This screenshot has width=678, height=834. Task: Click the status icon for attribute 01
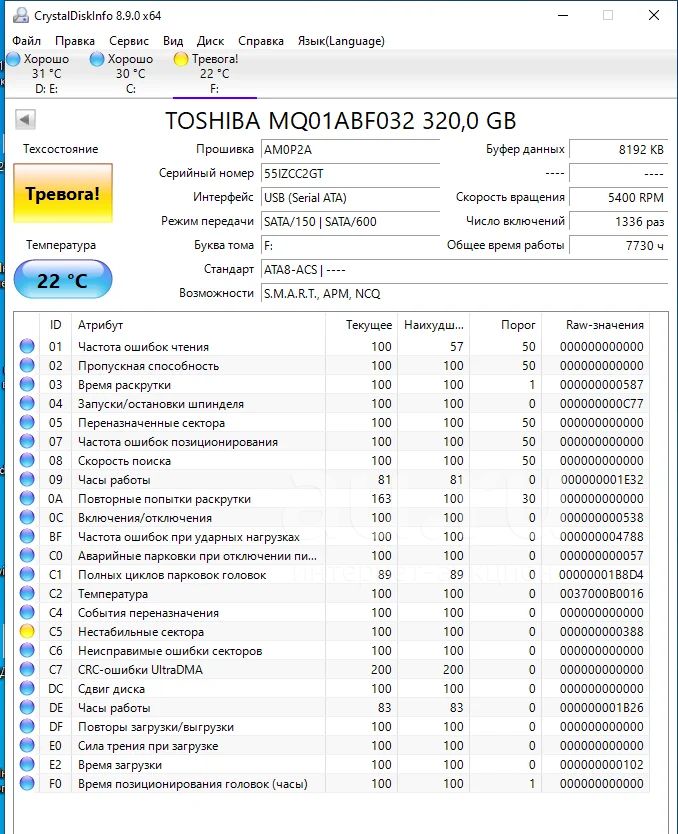coord(27,346)
